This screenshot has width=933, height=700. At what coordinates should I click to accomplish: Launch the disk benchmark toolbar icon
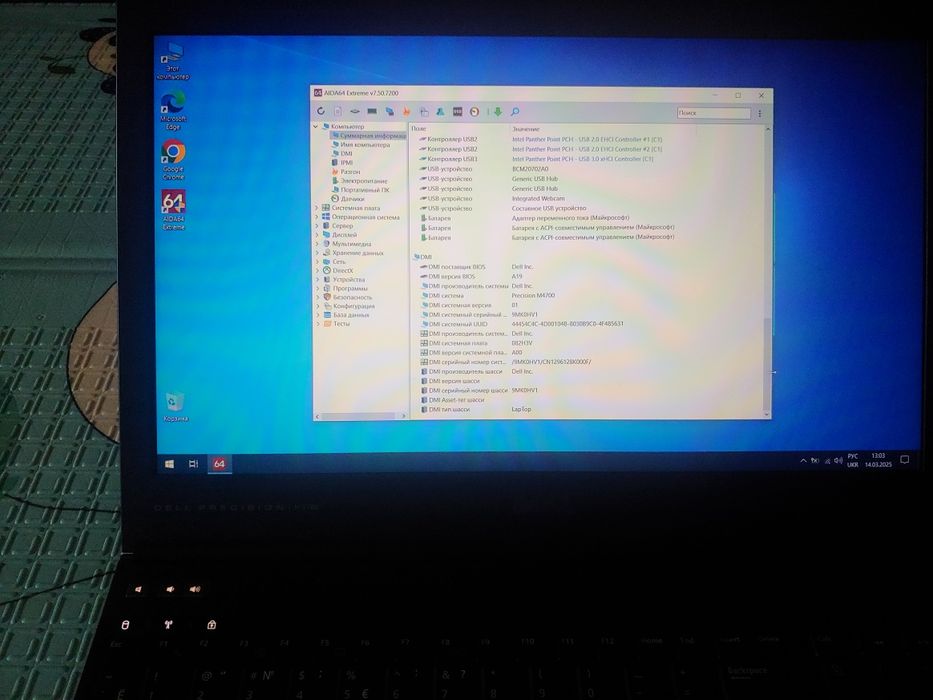click(355, 111)
